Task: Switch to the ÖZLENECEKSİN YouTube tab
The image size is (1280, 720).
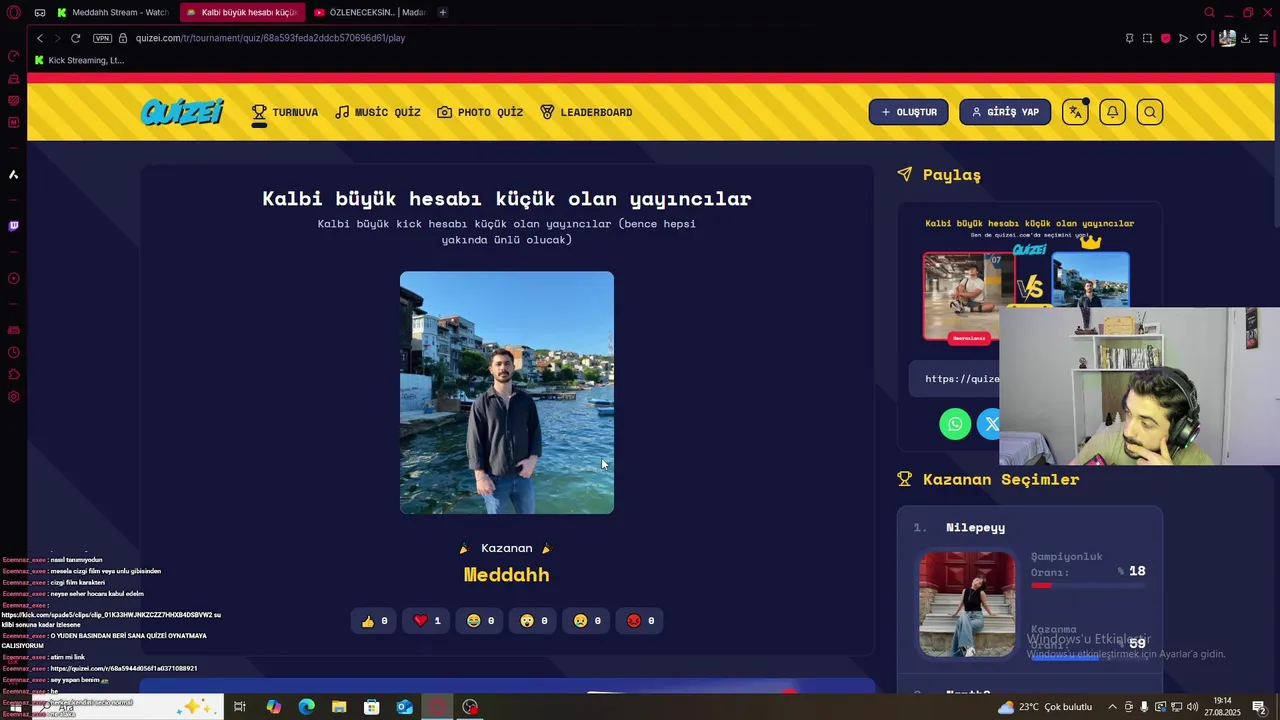Action: pyautogui.click(x=370, y=12)
